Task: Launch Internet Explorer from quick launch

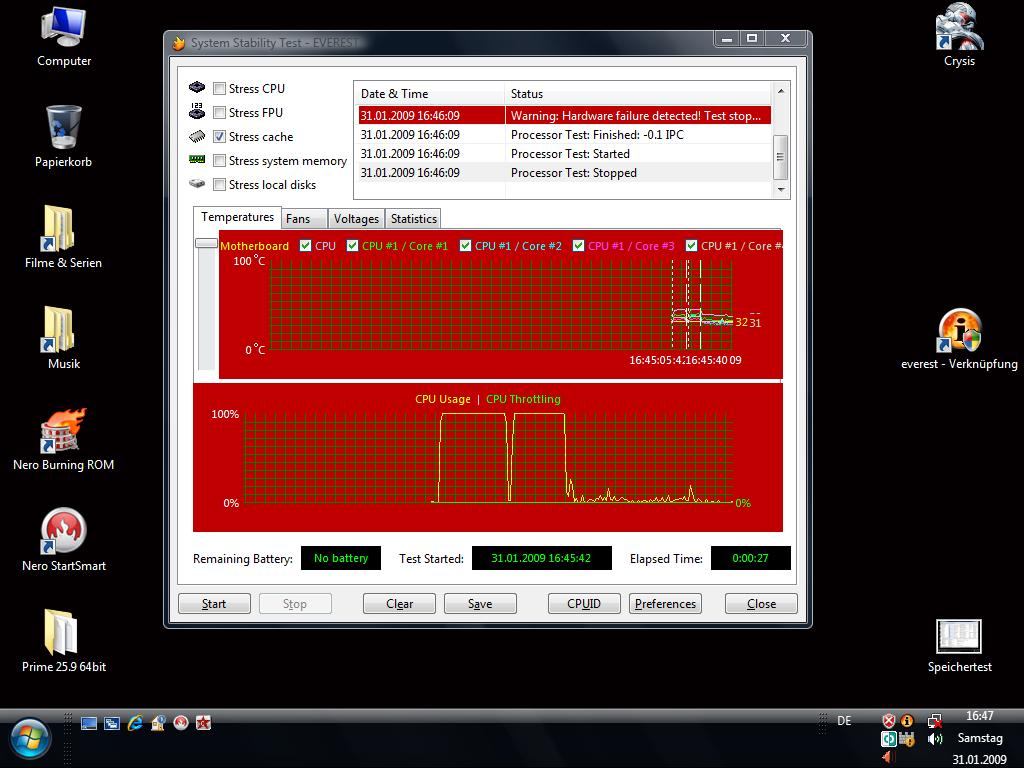Action: point(135,723)
